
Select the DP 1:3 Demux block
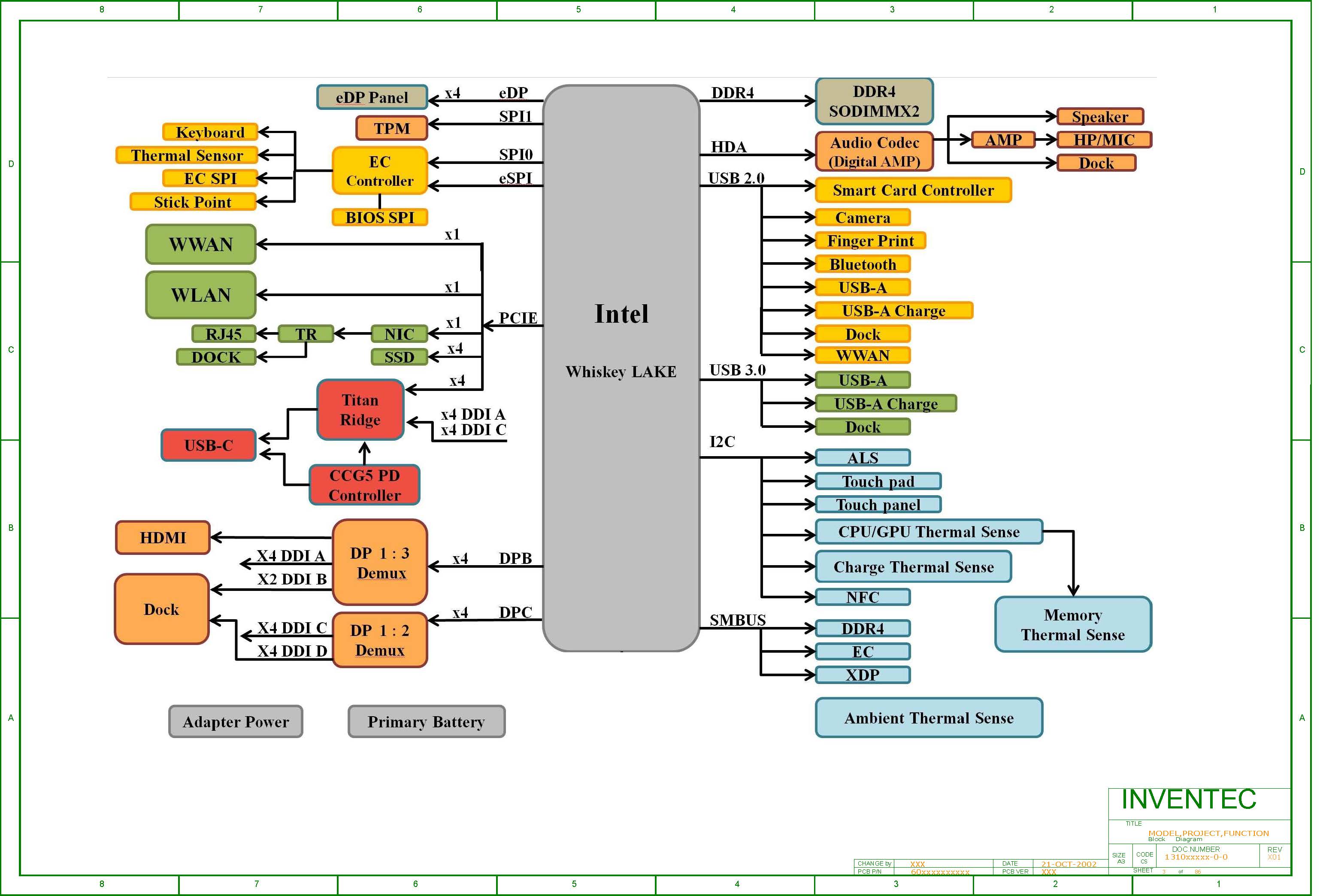(x=379, y=563)
